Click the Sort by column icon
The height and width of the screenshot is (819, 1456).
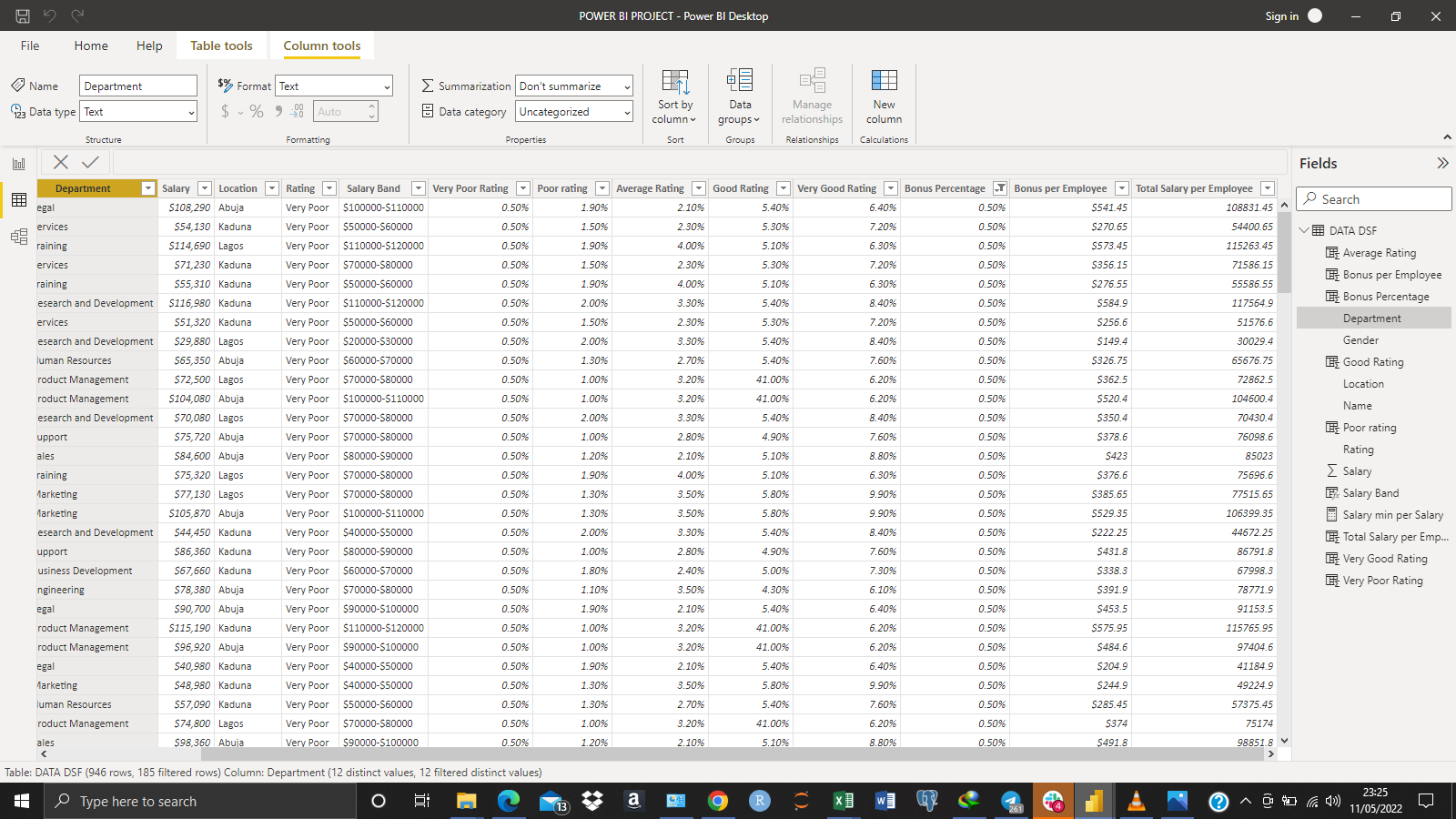pos(674,94)
